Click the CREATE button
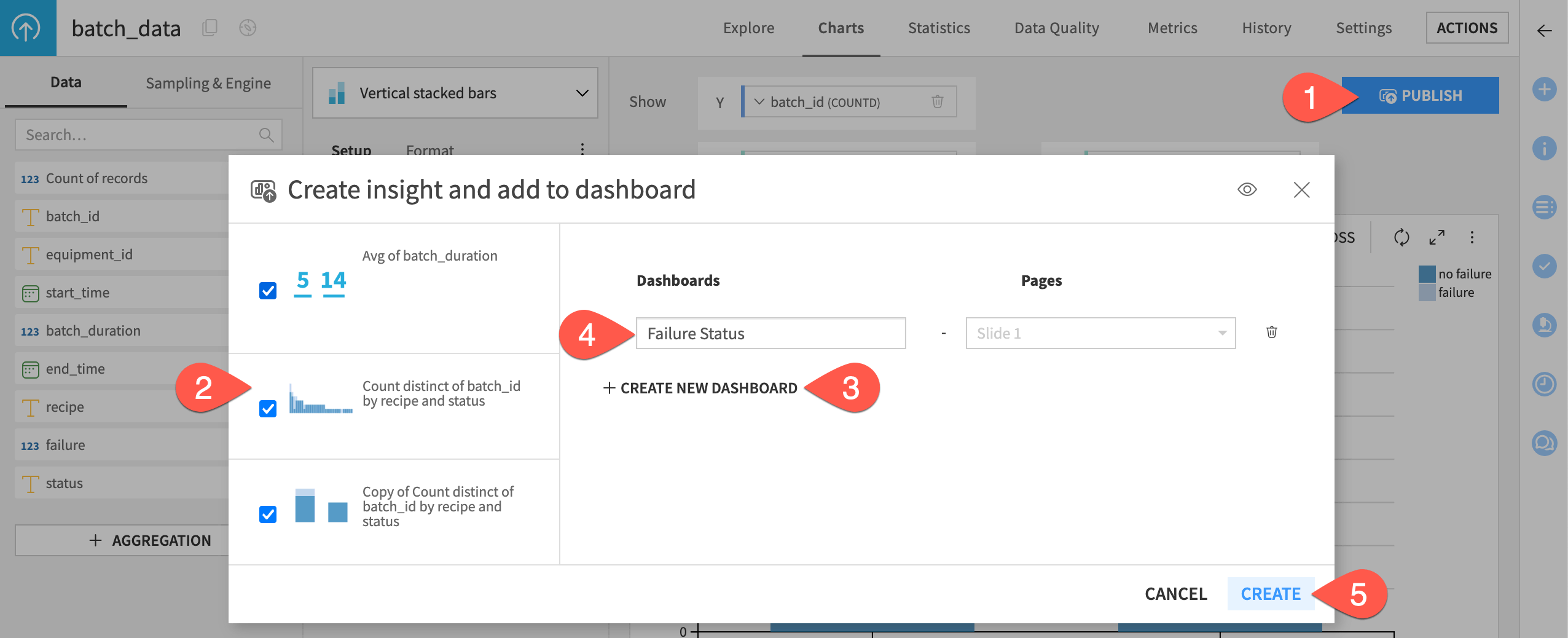 1271,594
